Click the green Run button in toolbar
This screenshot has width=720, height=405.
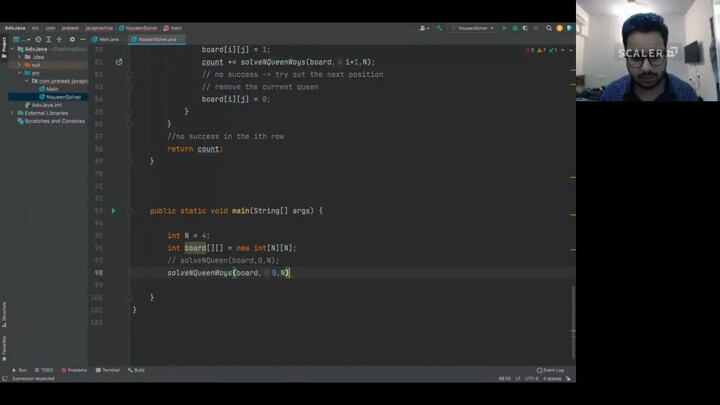click(504, 28)
